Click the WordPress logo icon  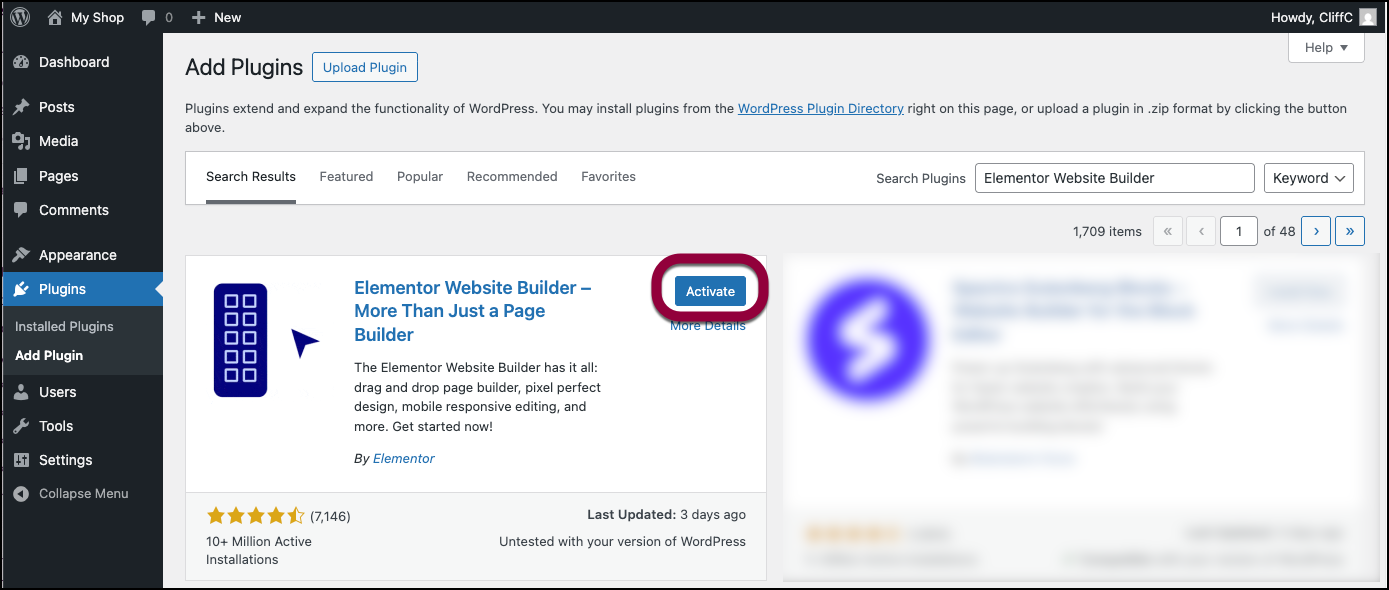coord(20,17)
